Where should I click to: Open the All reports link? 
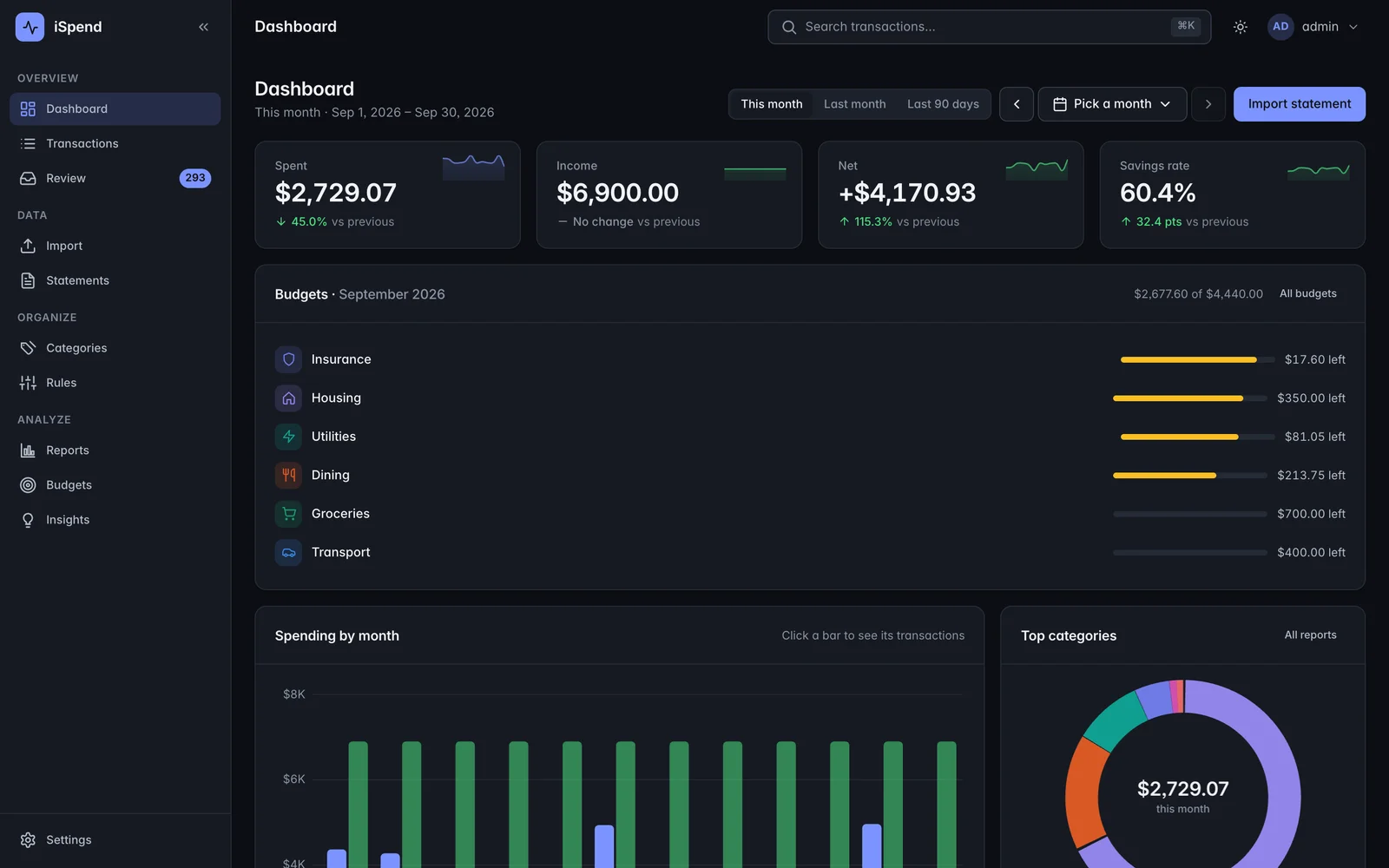point(1311,635)
